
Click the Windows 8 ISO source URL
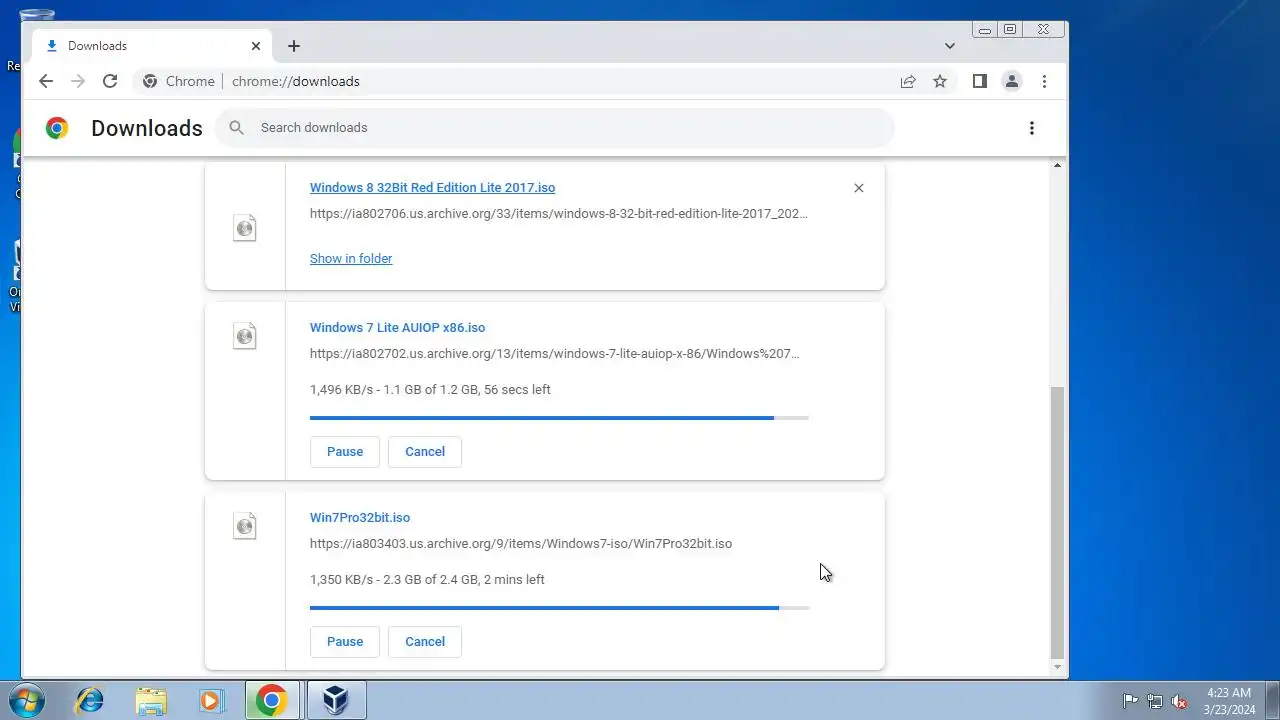(x=559, y=214)
